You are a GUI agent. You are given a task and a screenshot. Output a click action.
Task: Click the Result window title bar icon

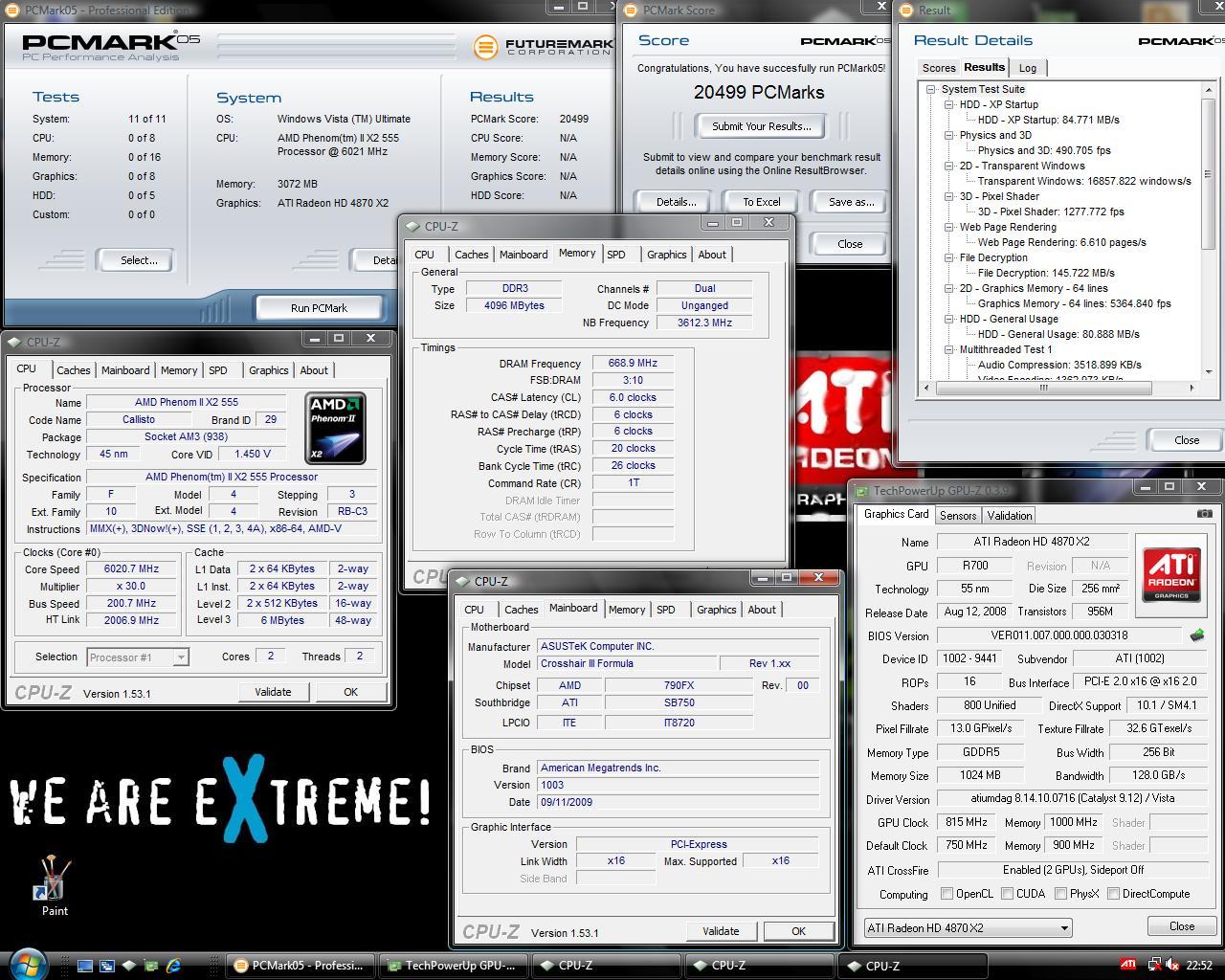(905, 10)
